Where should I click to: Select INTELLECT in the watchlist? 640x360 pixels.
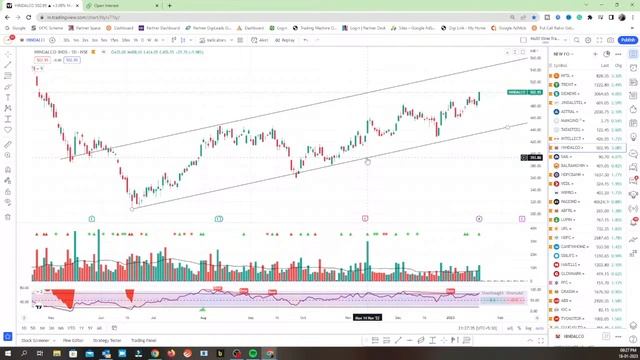point(587,138)
